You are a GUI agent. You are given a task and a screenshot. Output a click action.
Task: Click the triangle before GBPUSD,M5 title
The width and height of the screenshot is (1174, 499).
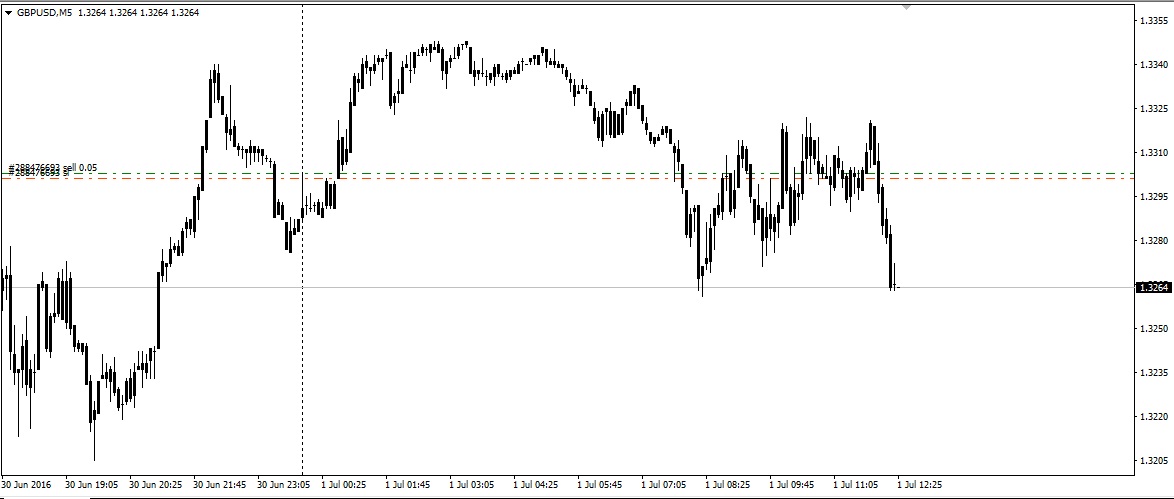[x=8, y=13]
